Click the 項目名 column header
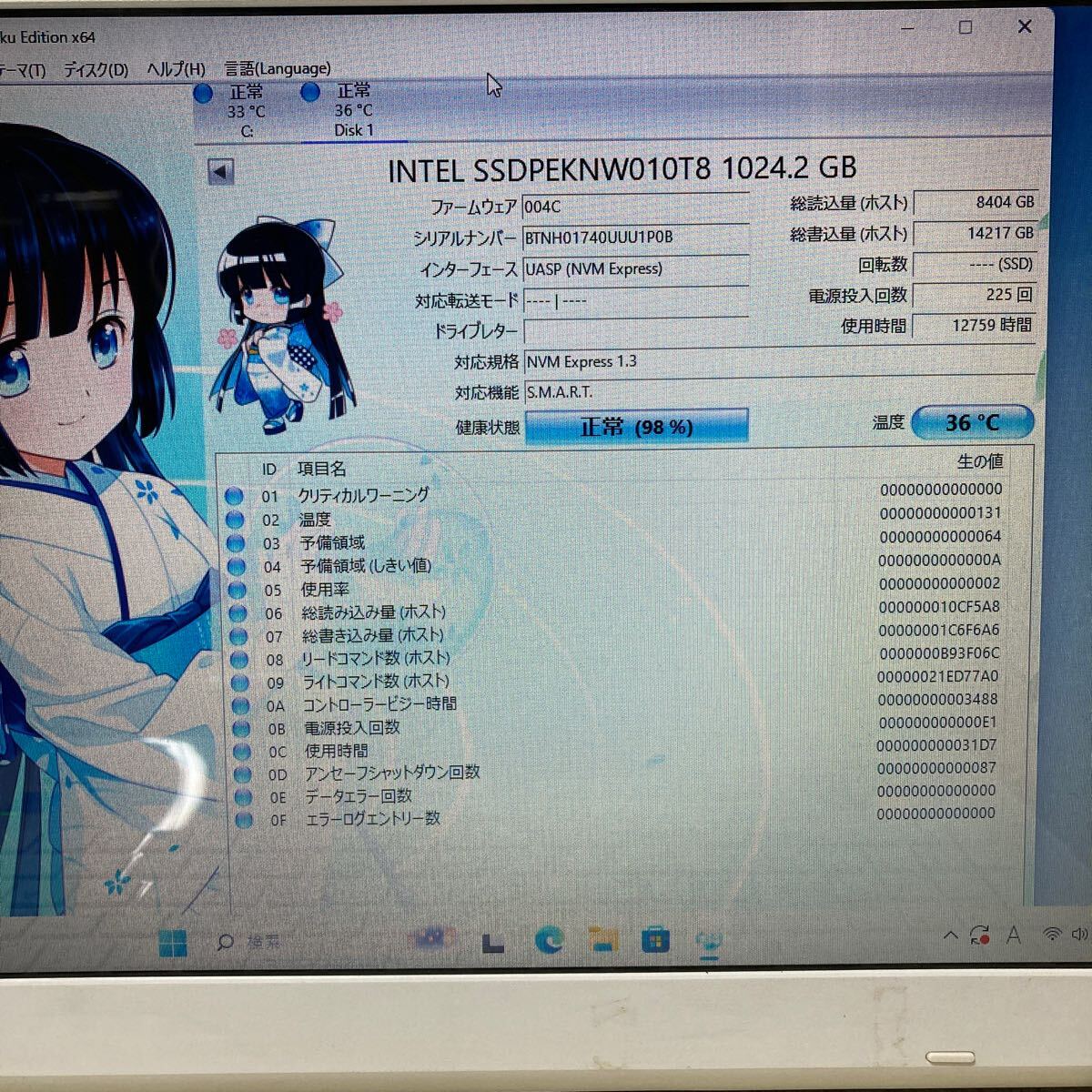1092x1092 pixels. [x=321, y=469]
